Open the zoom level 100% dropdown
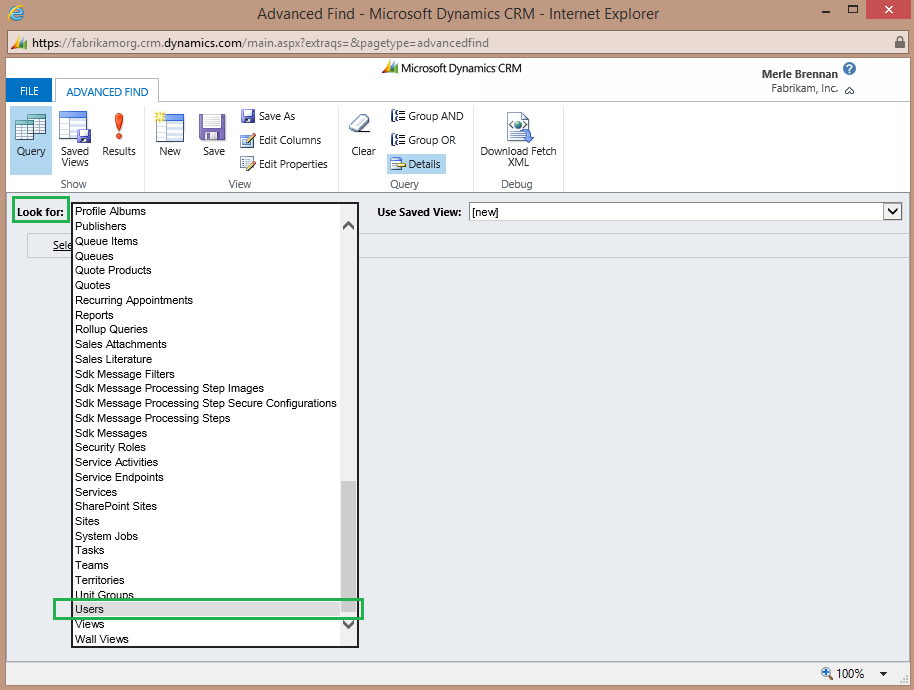Screen dimensions: 914x690 point(883,674)
